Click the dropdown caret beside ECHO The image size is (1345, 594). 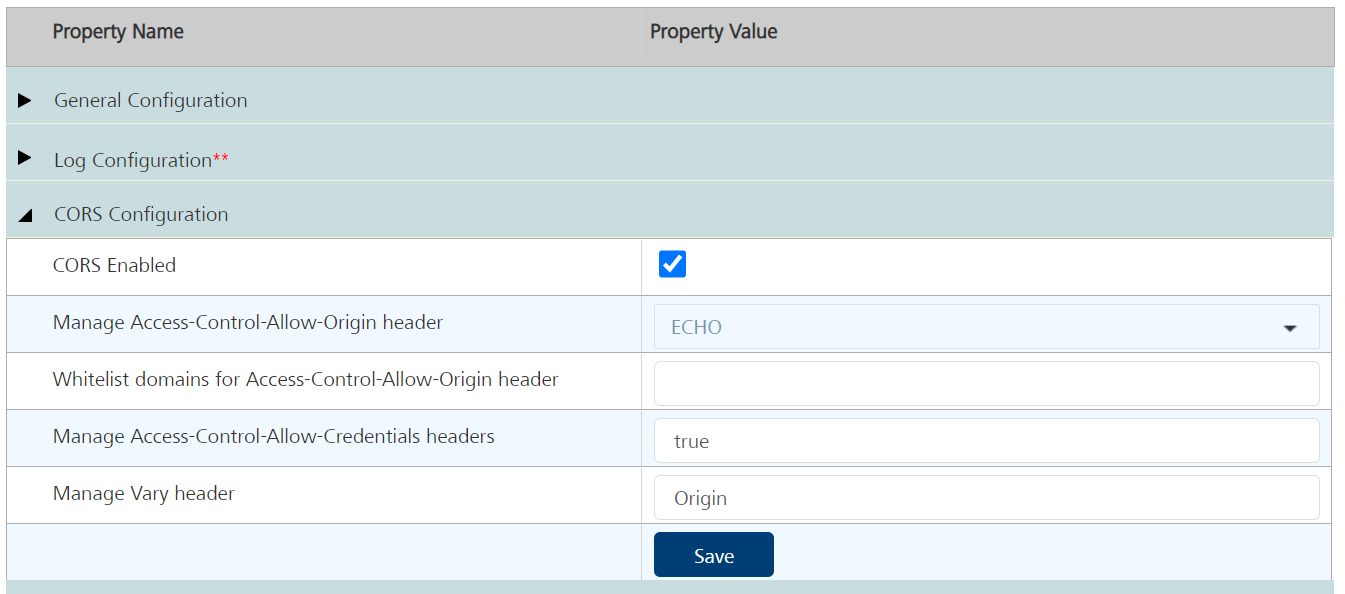click(1290, 328)
